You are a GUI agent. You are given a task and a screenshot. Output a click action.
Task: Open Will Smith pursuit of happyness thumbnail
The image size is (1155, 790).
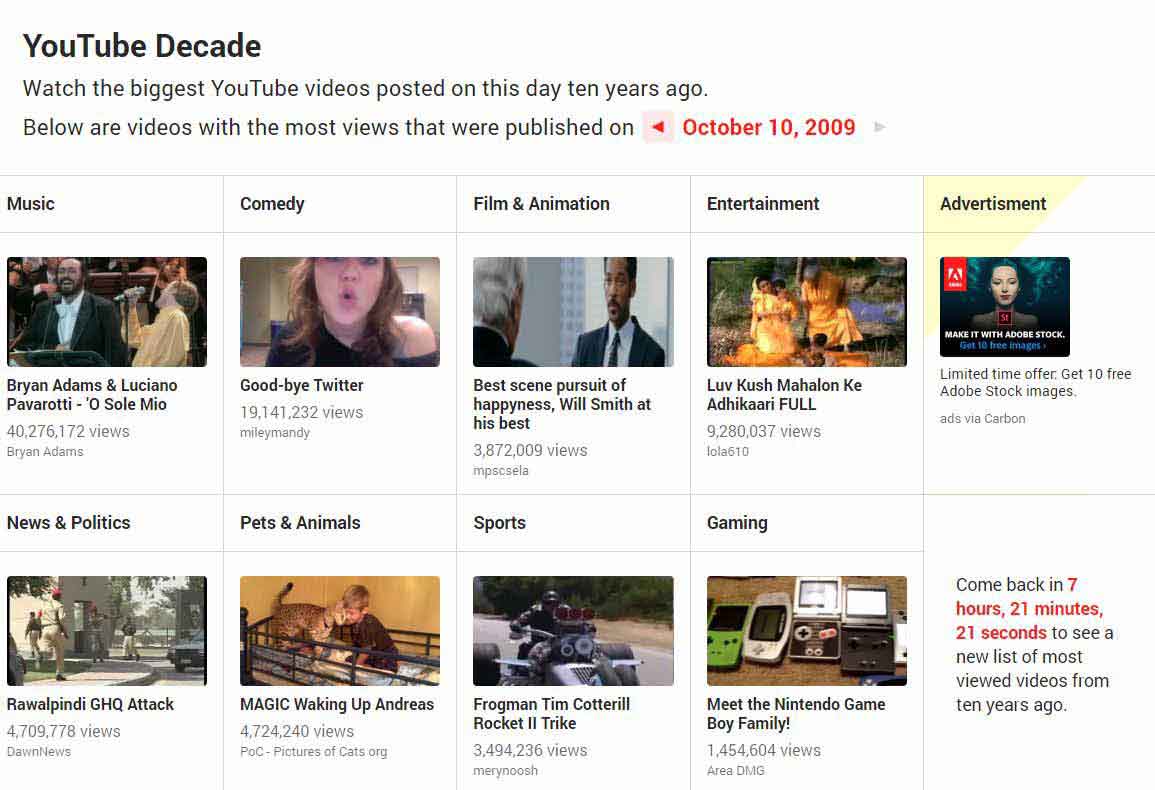pos(573,312)
